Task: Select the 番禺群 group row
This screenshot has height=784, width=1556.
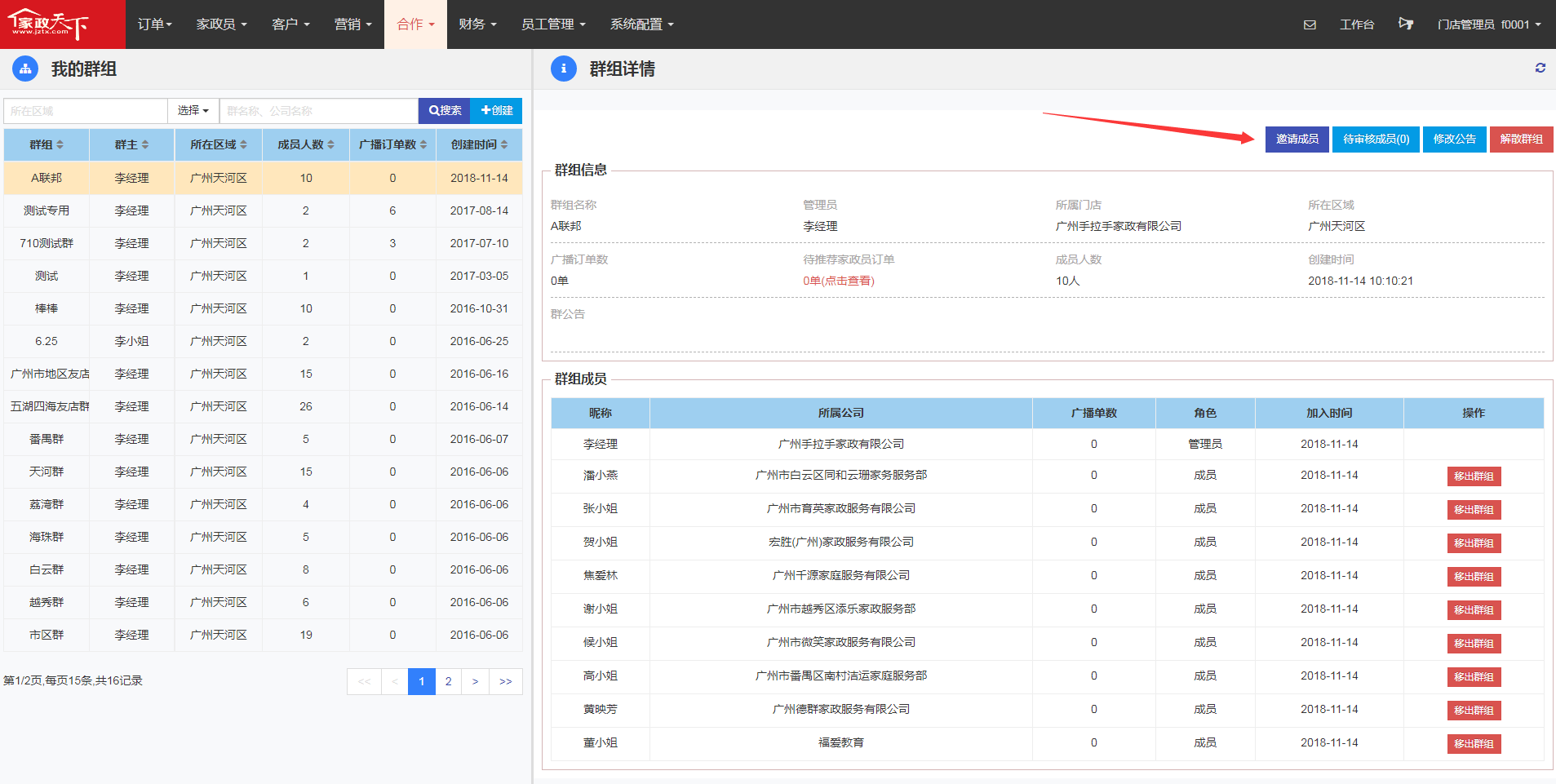Action: click(263, 439)
